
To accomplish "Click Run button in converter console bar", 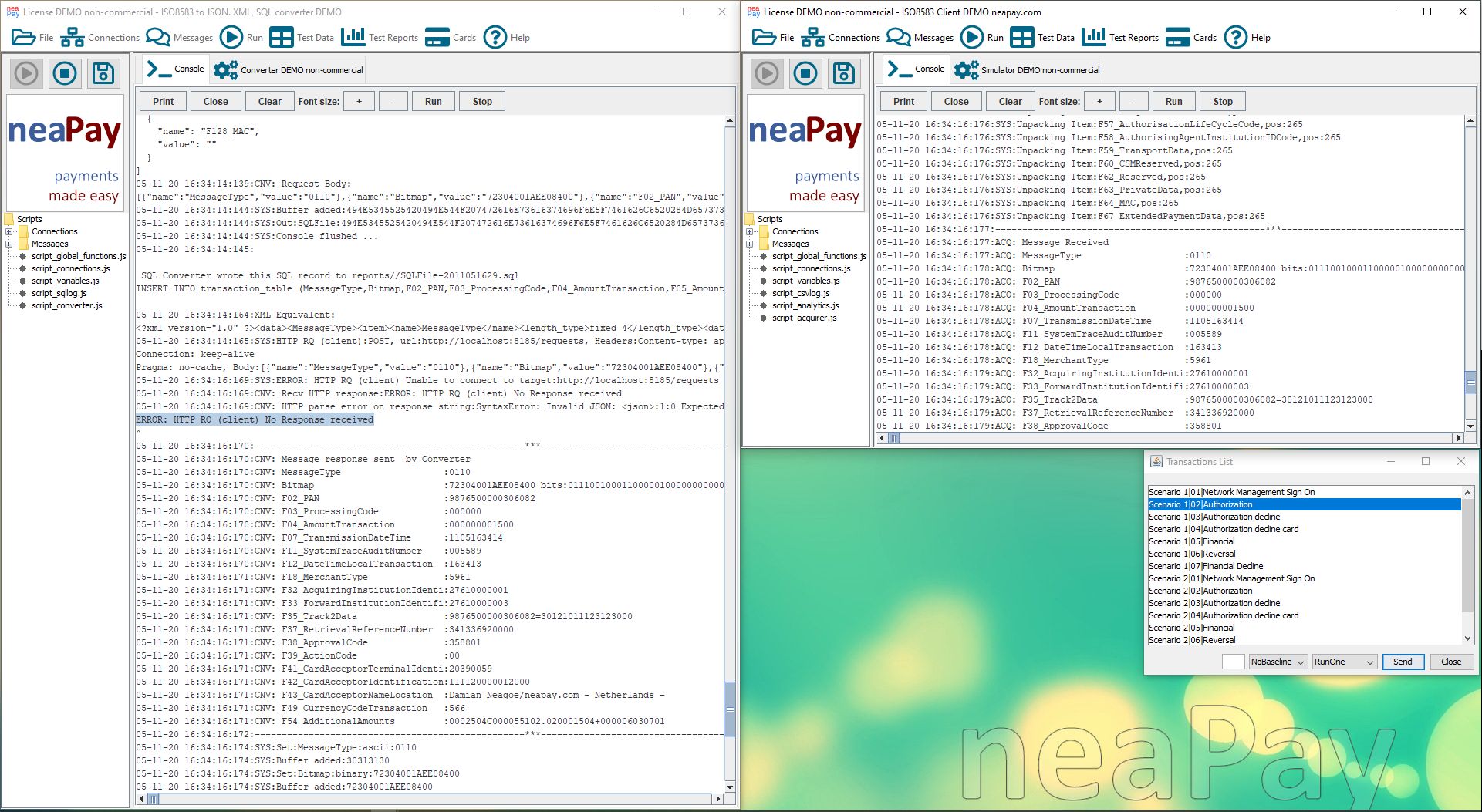I will 434,101.
